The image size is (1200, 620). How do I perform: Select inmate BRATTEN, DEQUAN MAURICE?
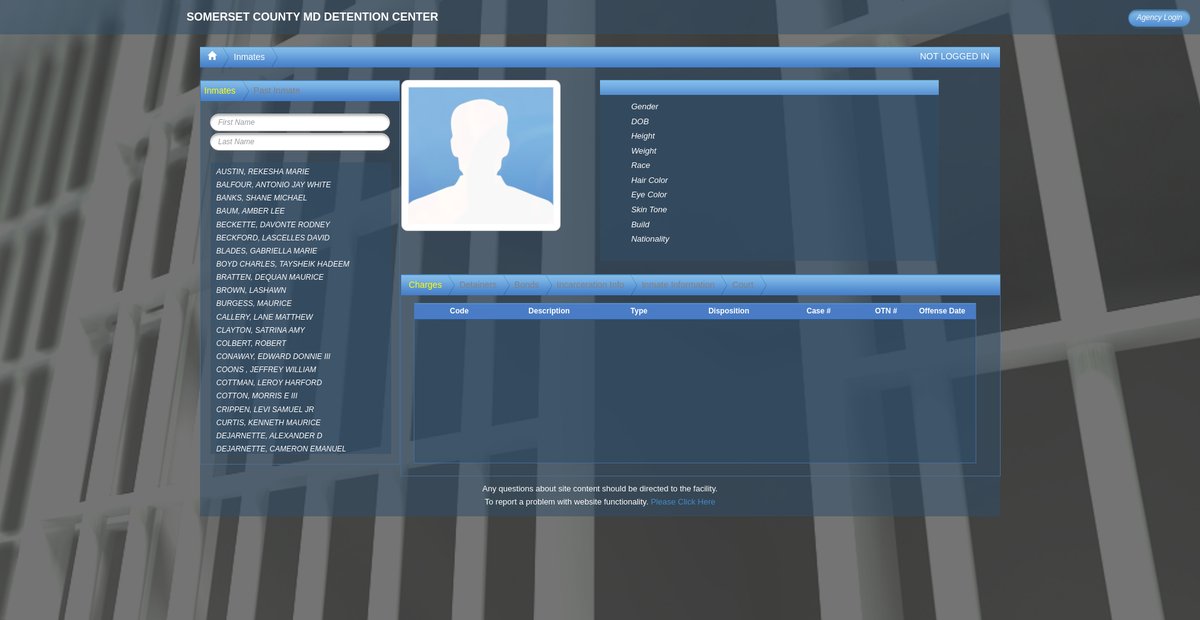tap(270, 277)
